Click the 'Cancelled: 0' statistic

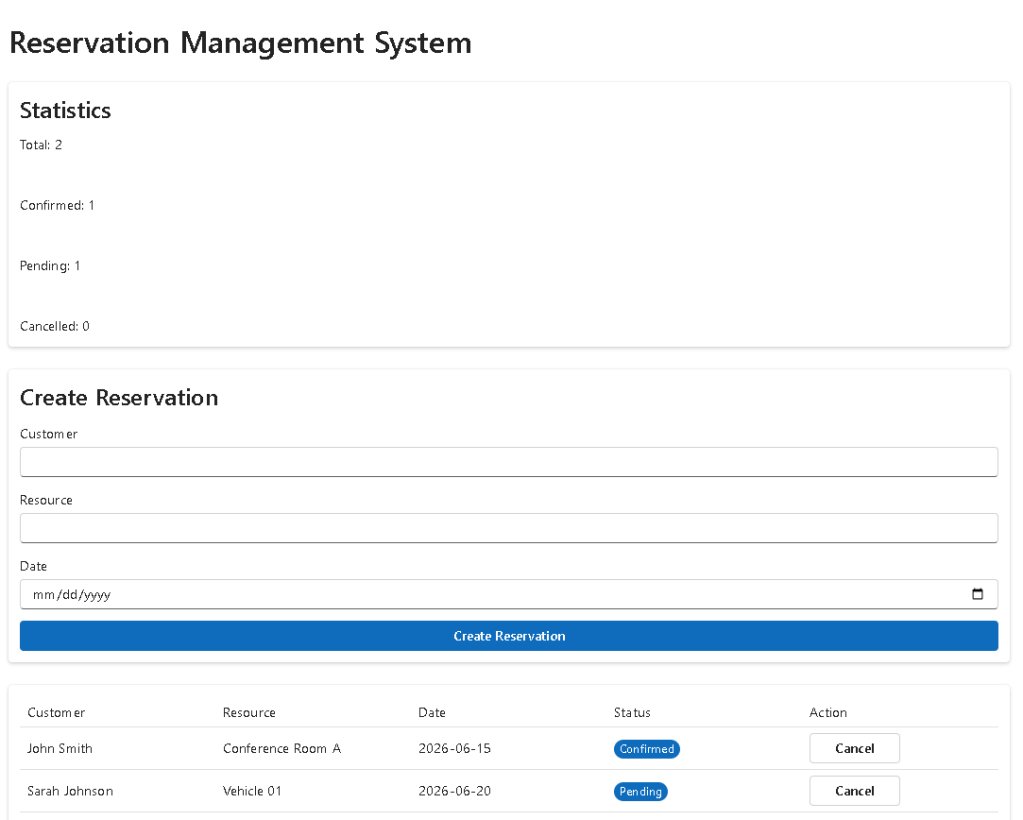pyautogui.click(x=55, y=326)
